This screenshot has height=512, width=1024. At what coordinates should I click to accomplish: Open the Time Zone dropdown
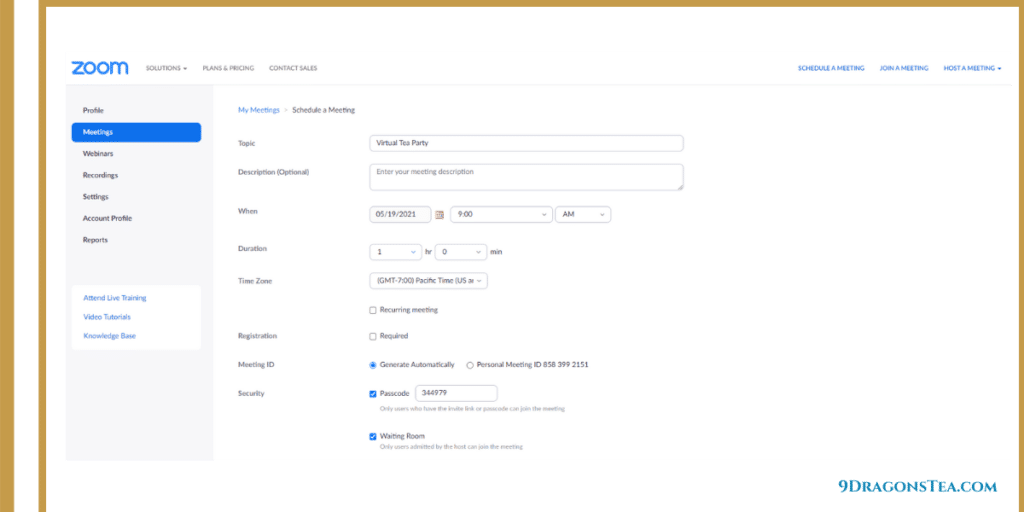click(x=428, y=281)
